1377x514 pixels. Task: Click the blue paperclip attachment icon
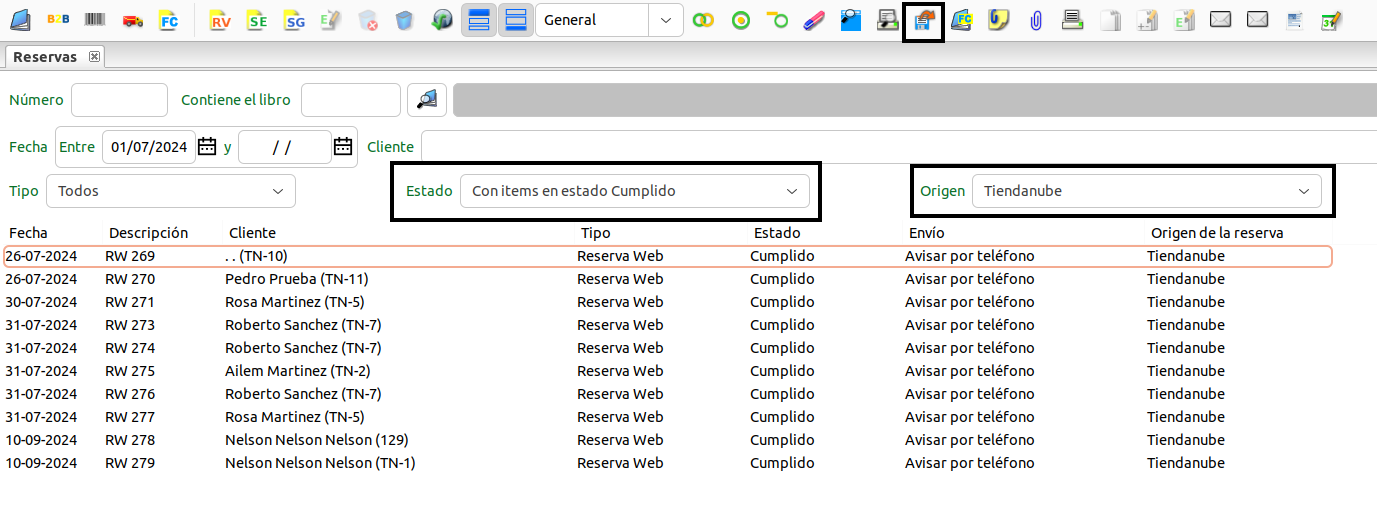coord(1035,20)
